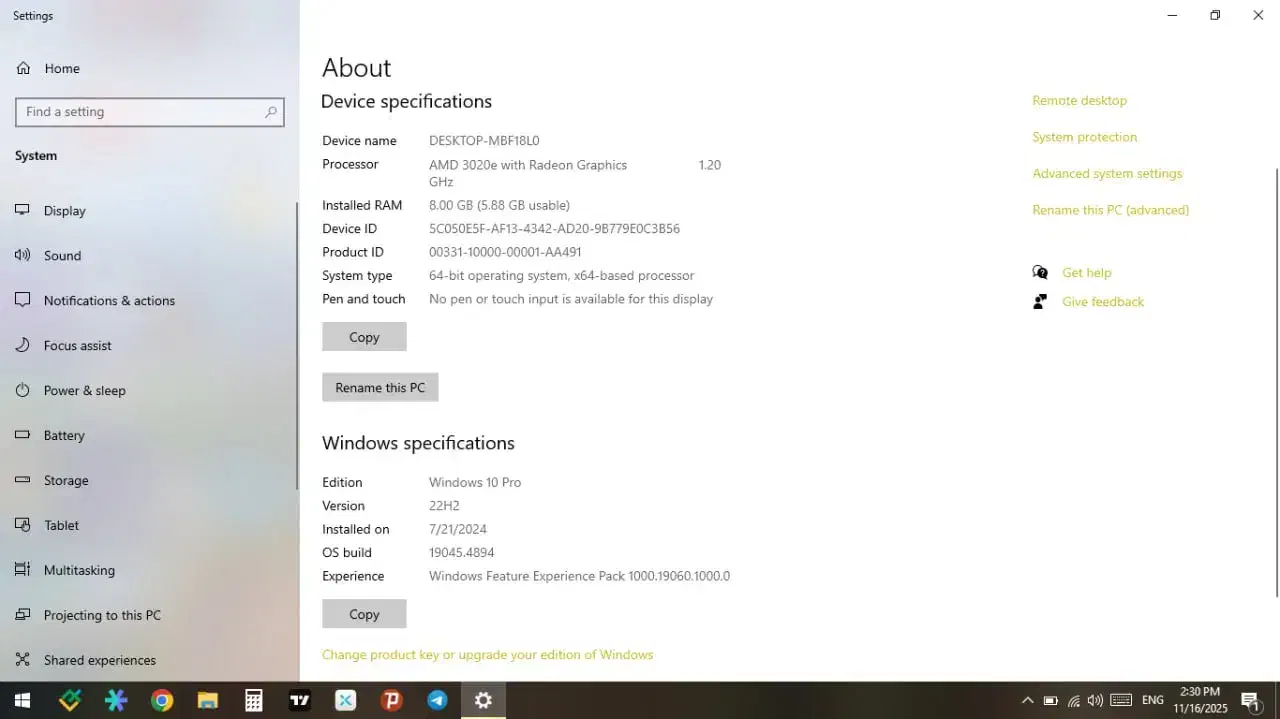Screen dimensions: 1280x719
Task: Open Advanced system settings link
Action: tap(1107, 173)
